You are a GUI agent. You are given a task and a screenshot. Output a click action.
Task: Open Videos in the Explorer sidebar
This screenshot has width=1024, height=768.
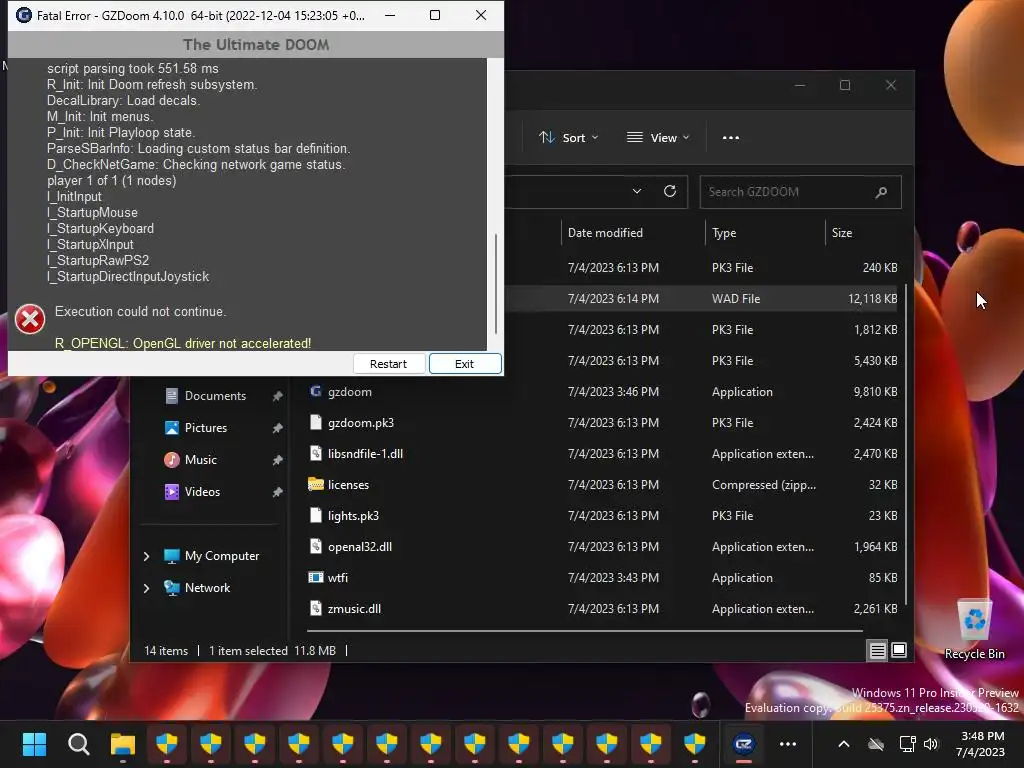click(202, 492)
